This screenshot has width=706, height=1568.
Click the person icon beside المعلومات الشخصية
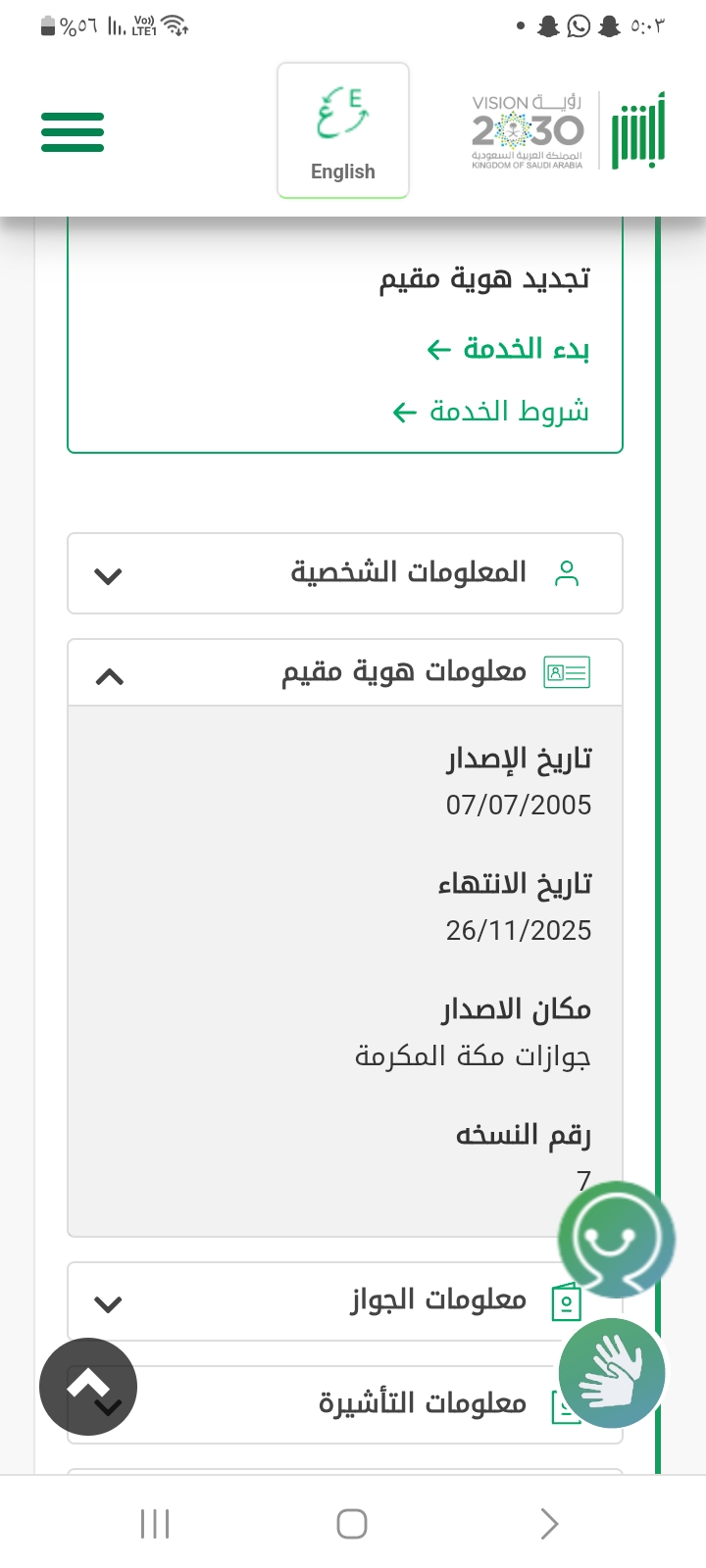567,574
